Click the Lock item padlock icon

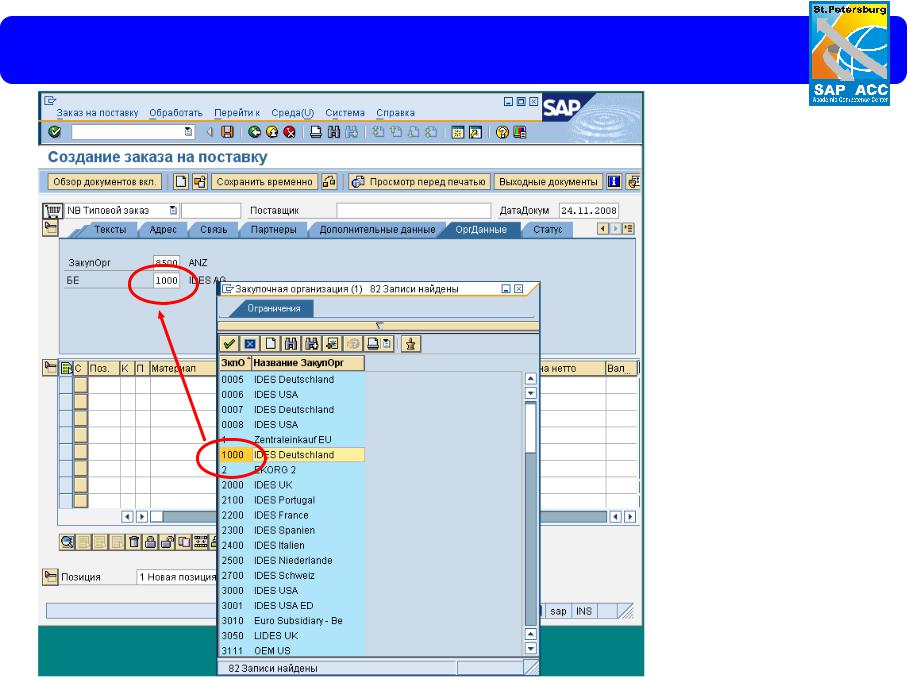coord(151,542)
